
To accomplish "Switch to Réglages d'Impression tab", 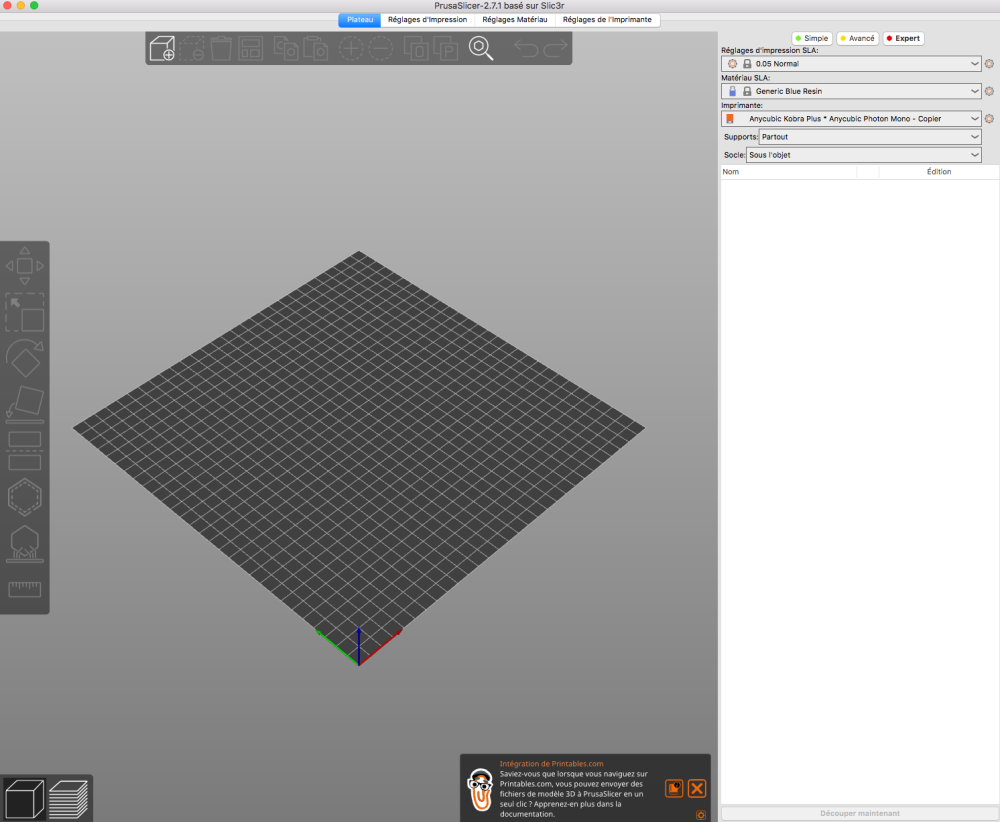I will pyautogui.click(x=427, y=20).
